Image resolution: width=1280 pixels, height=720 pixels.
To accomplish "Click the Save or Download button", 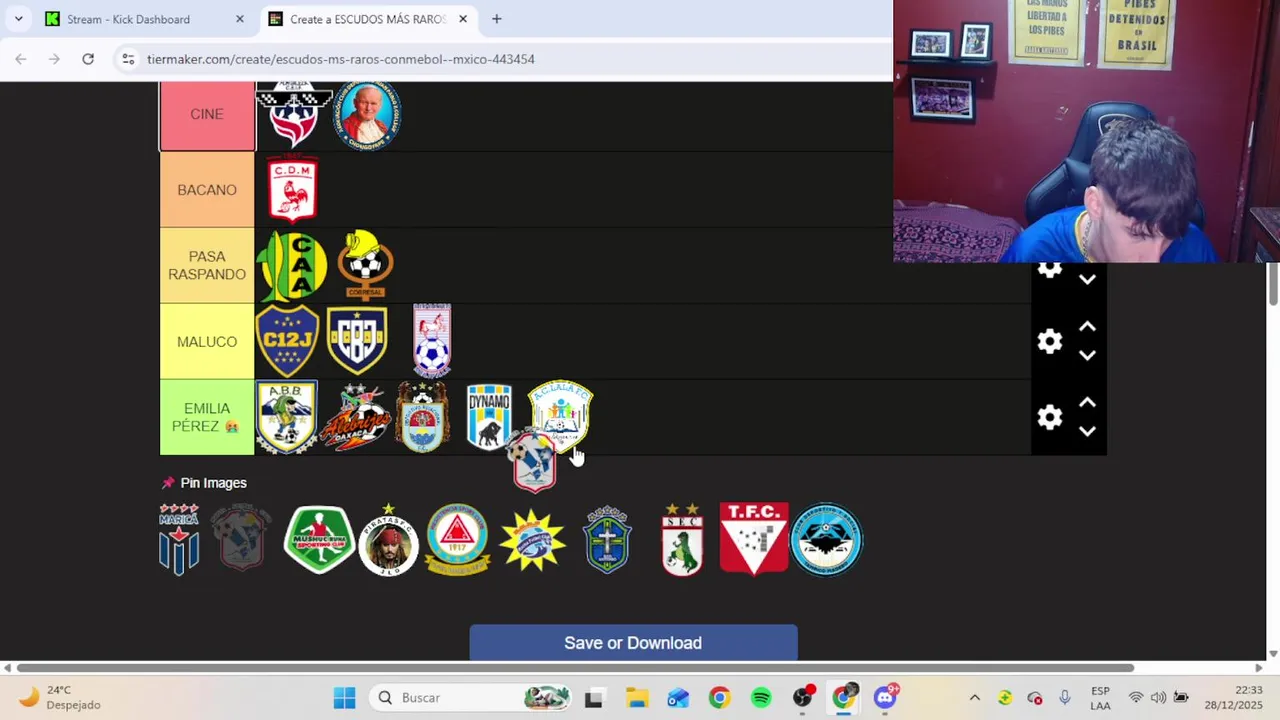I will 633,643.
